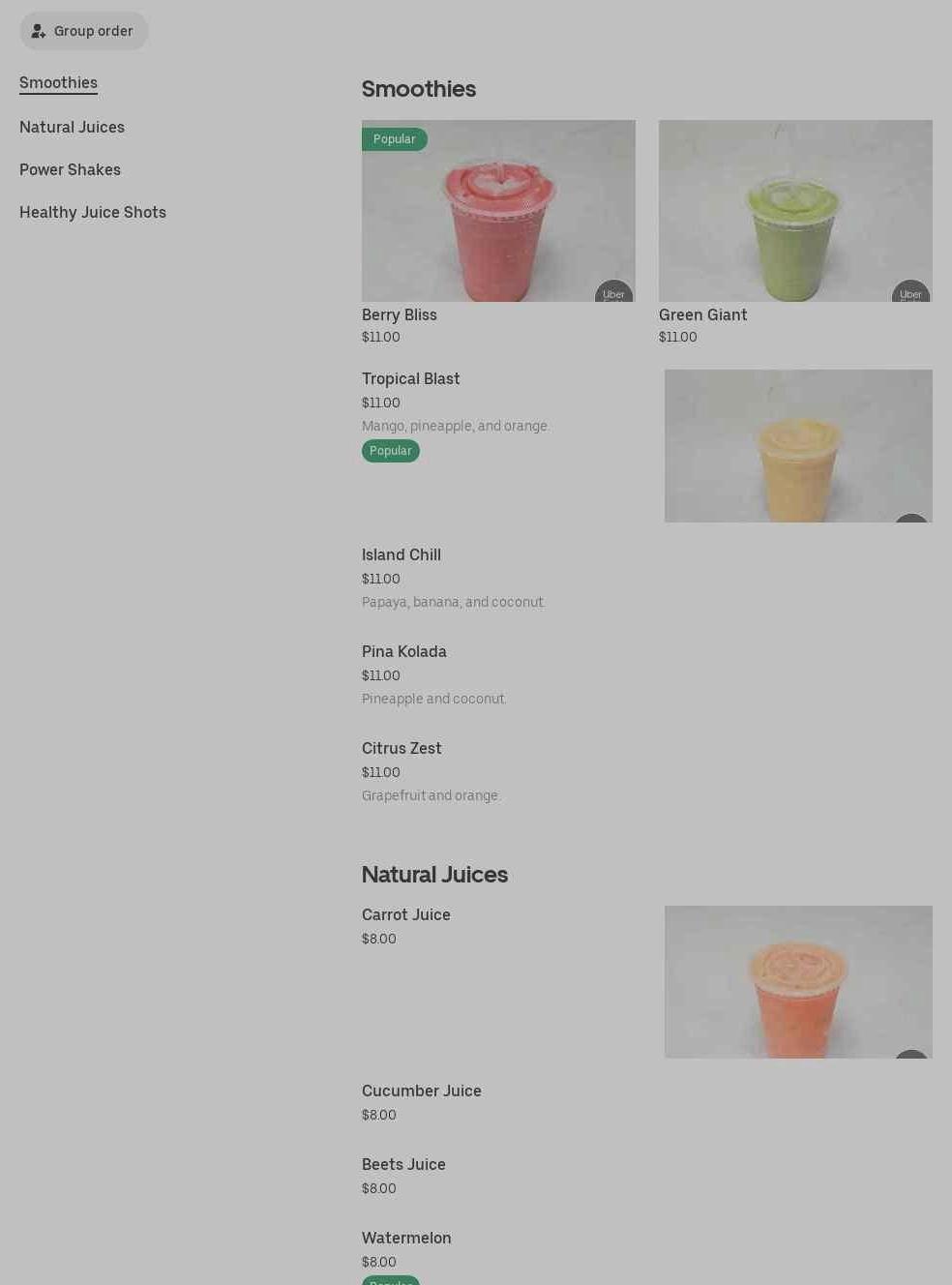View the Carrot Juice item image
952x1285 pixels.
pyautogui.click(x=798, y=982)
